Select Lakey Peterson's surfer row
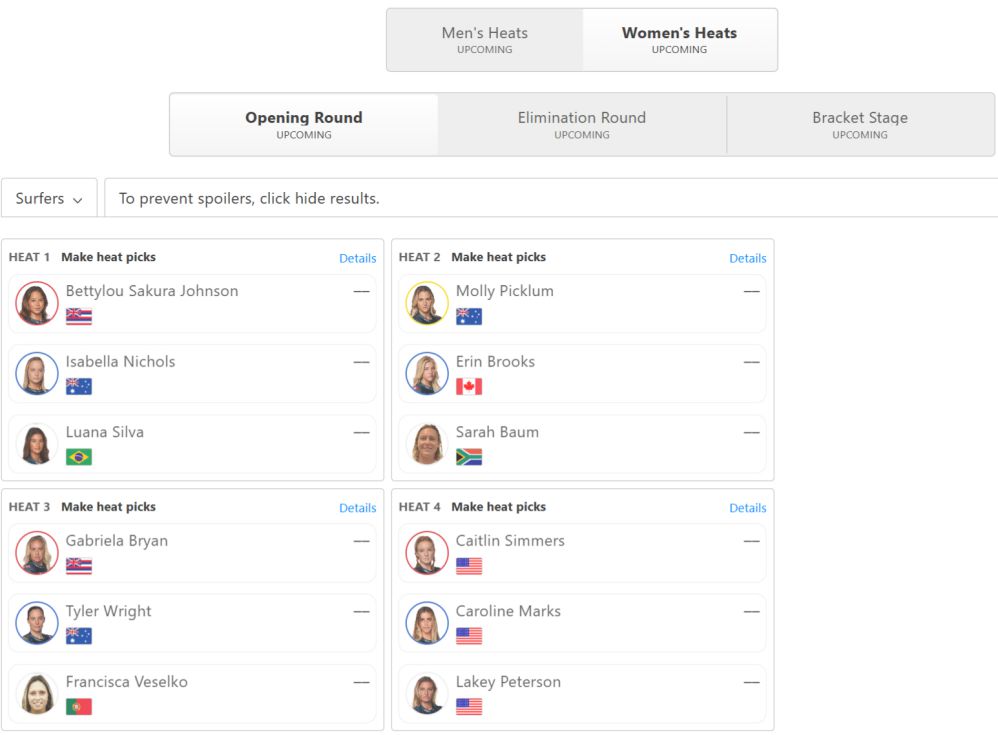The height and width of the screenshot is (735, 998). (579, 694)
